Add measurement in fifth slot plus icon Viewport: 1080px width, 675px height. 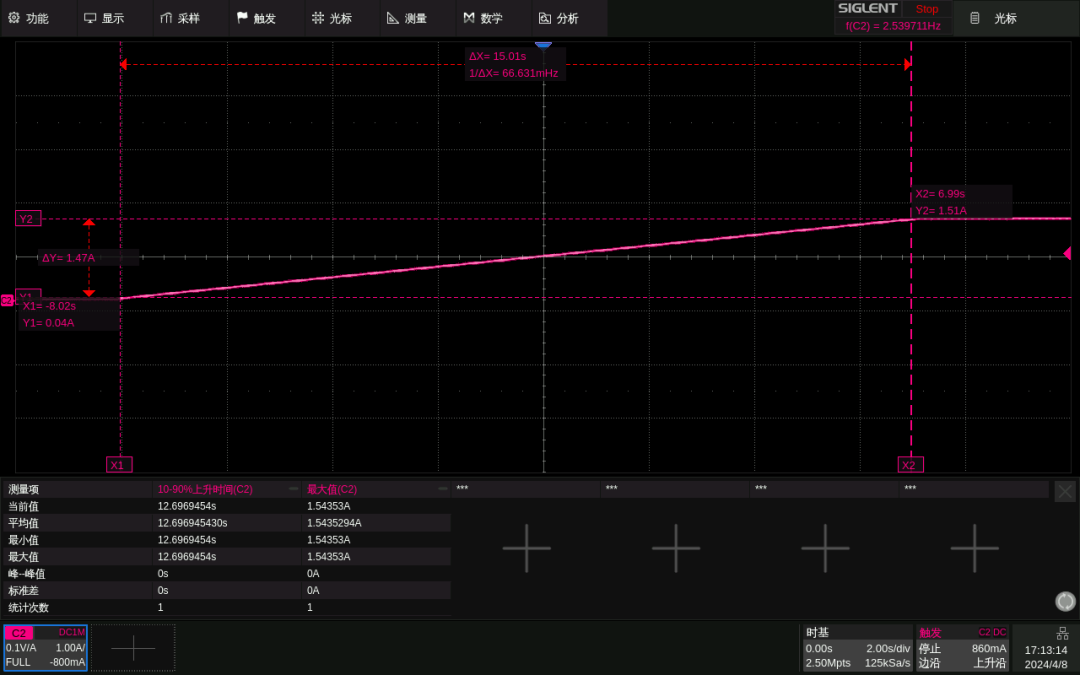tap(825, 548)
